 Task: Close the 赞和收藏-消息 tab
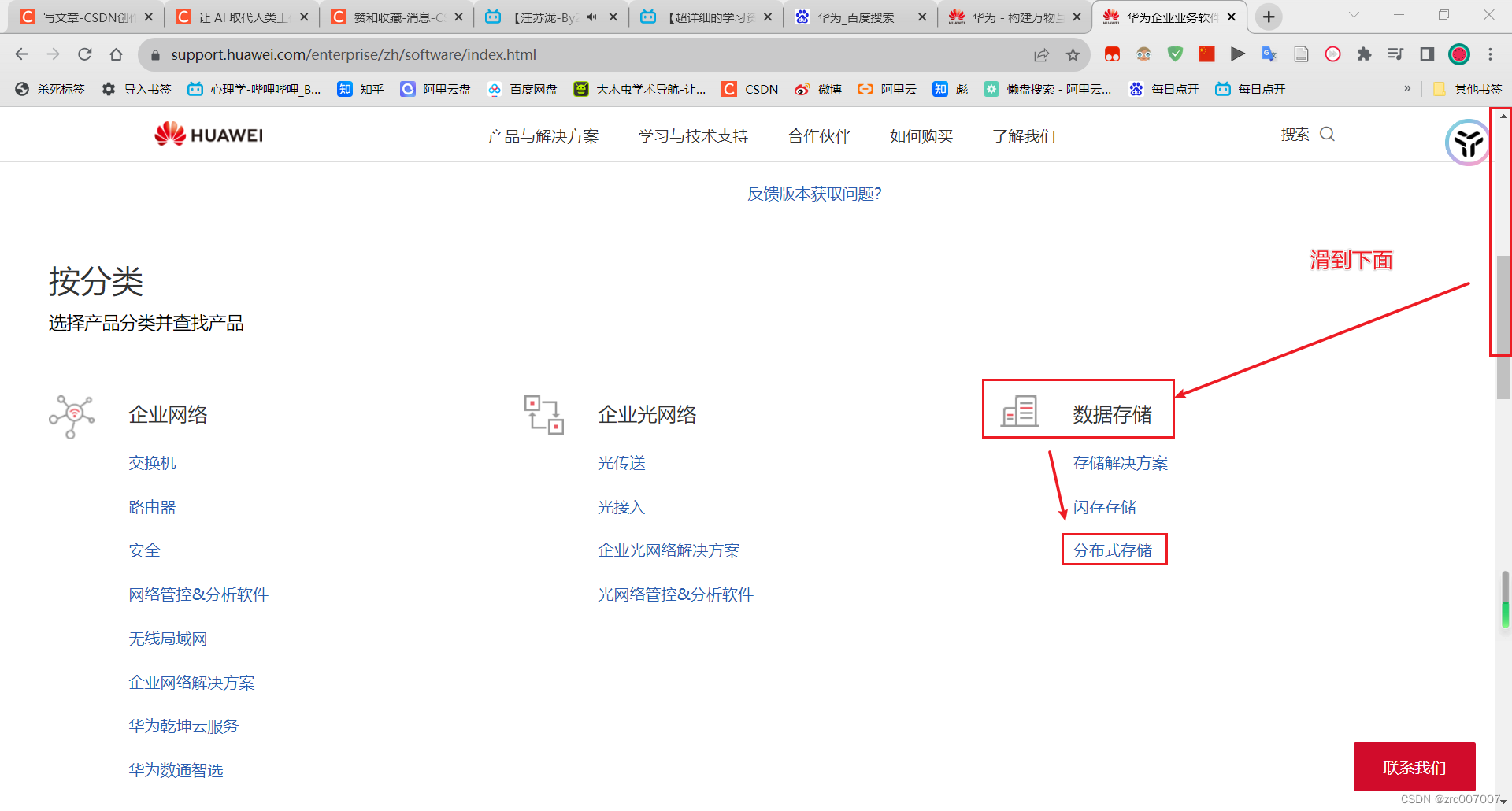(458, 17)
